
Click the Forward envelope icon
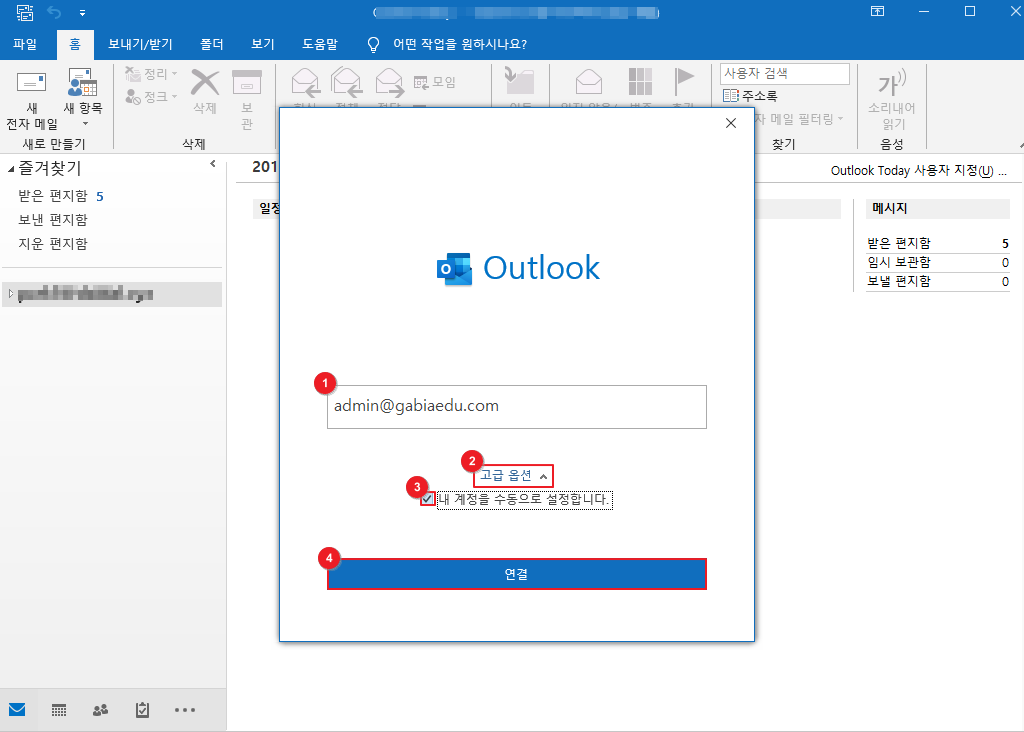coord(389,82)
